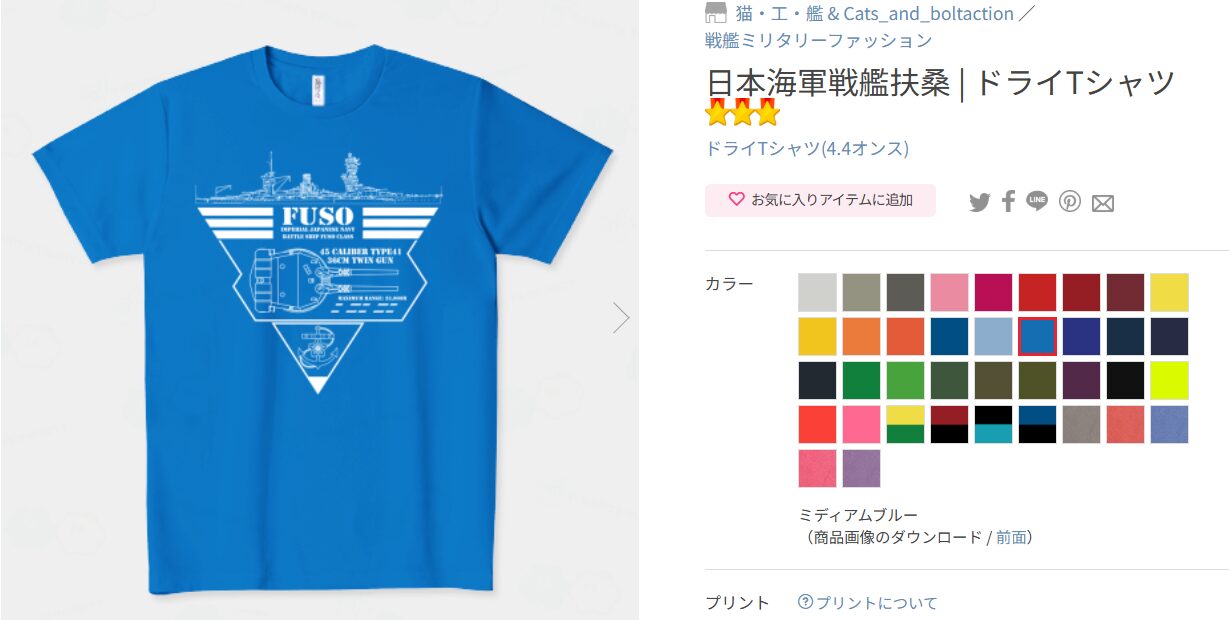Share the product via the Facebook icon
The height and width of the screenshot is (620, 1229).
[x=1008, y=201]
